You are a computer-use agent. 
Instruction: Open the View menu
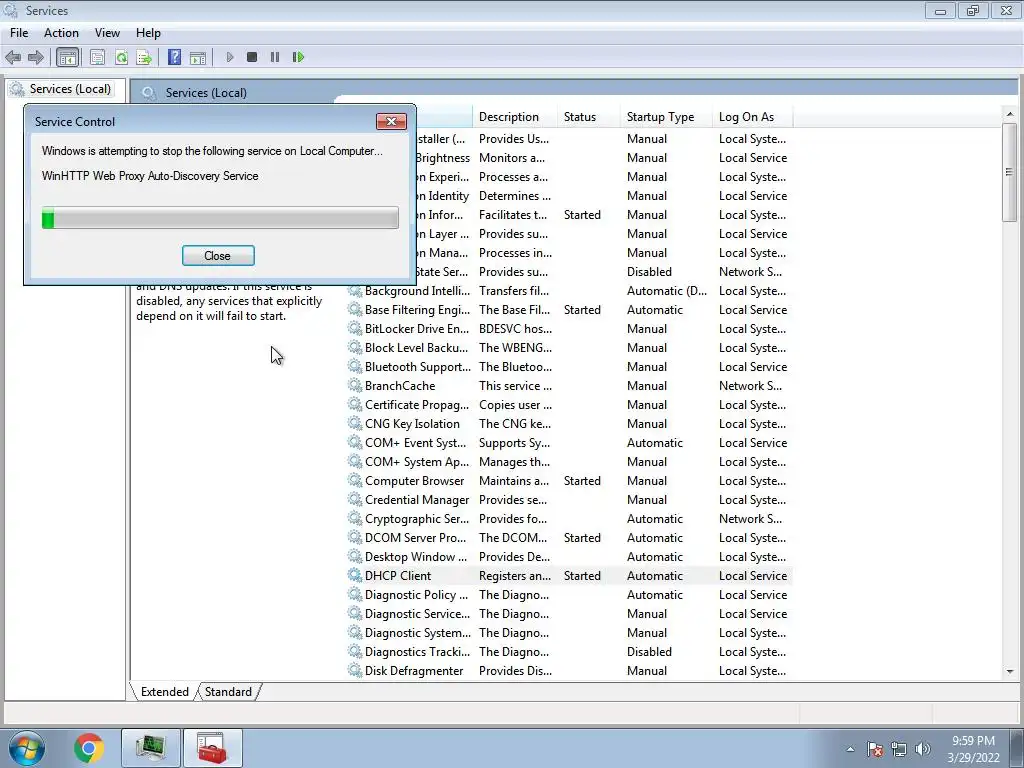coord(107,33)
